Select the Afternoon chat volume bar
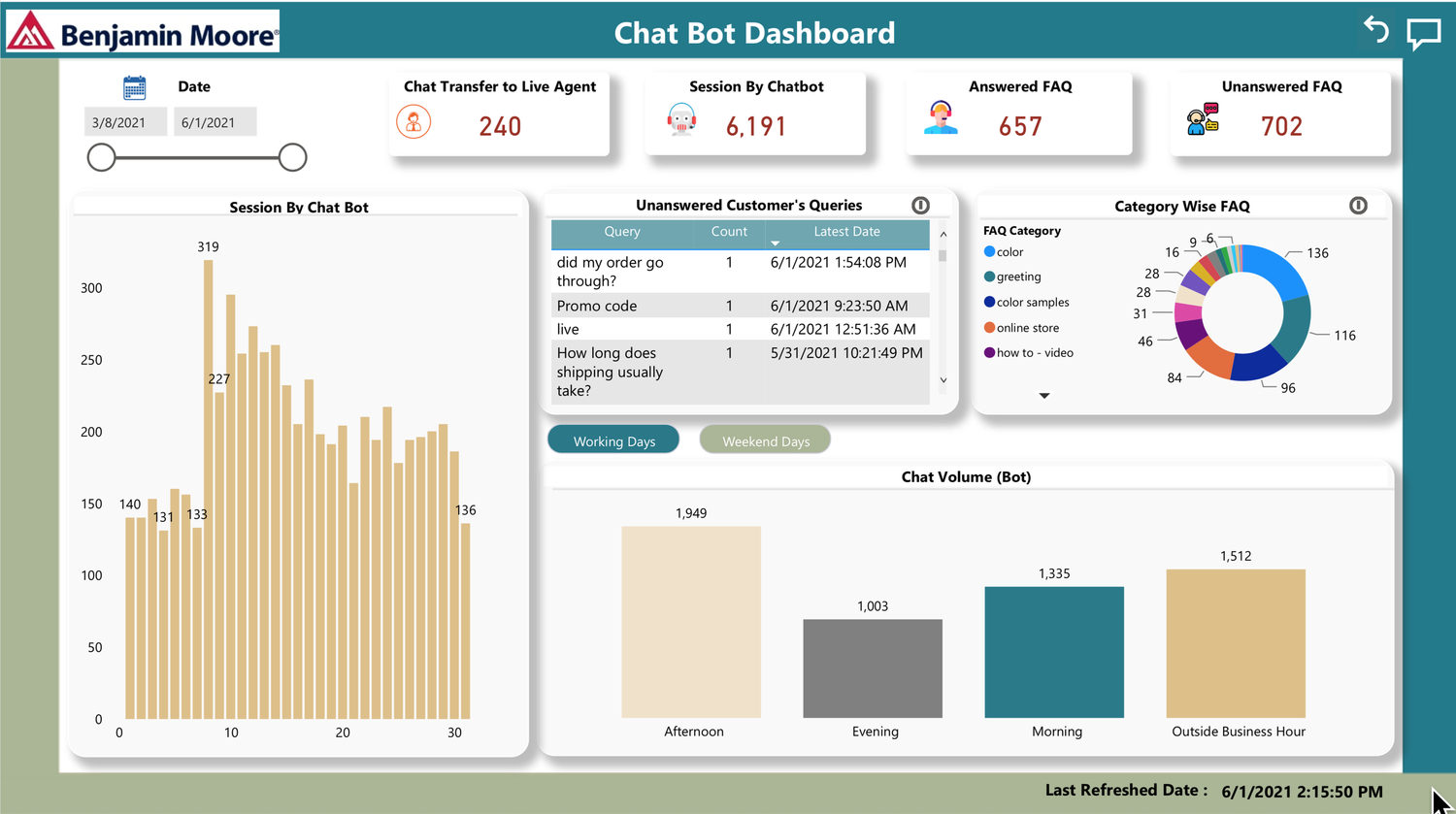 click(691, 622)
